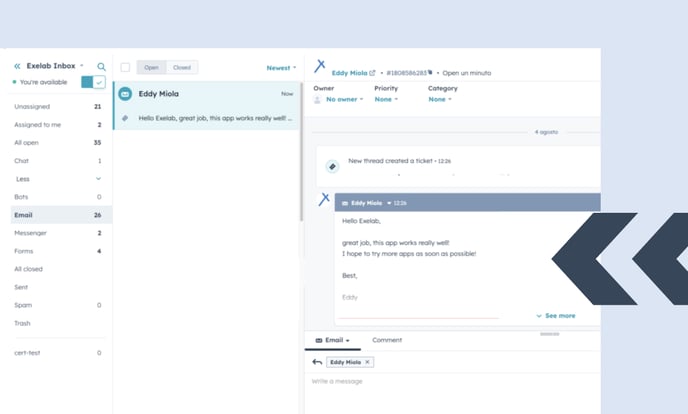Switch to the Comment tab in composer
688x414 pixels.
click(x=387, y=340)
